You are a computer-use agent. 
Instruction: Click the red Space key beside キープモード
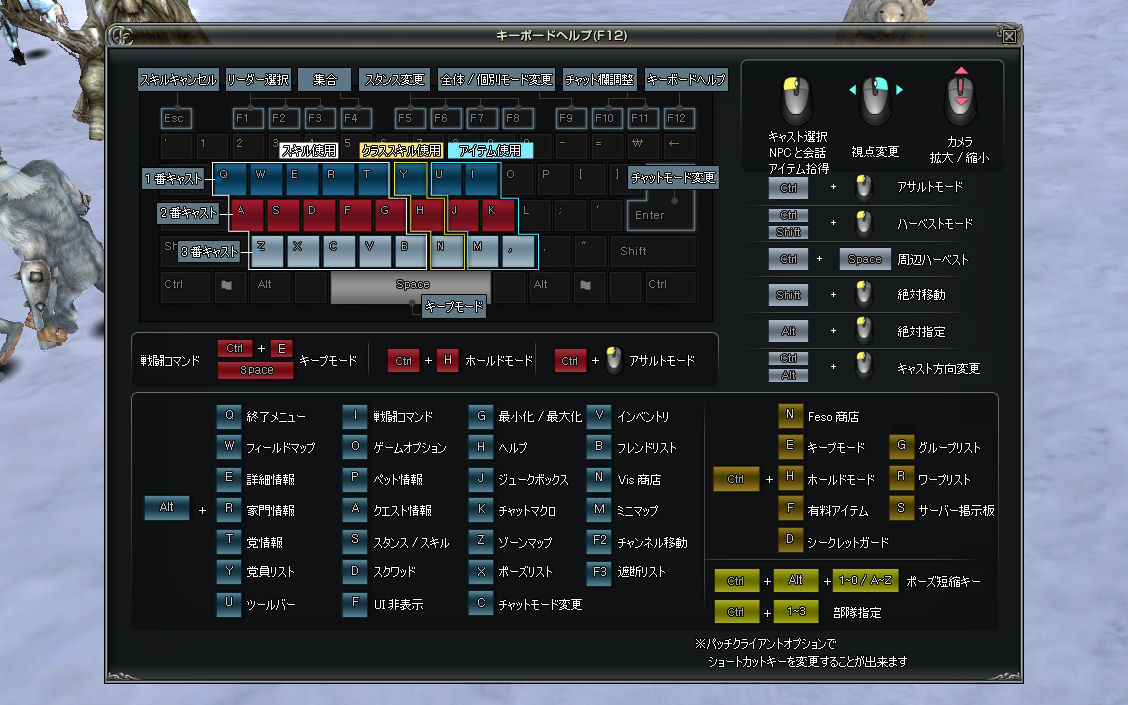point(255,370)
